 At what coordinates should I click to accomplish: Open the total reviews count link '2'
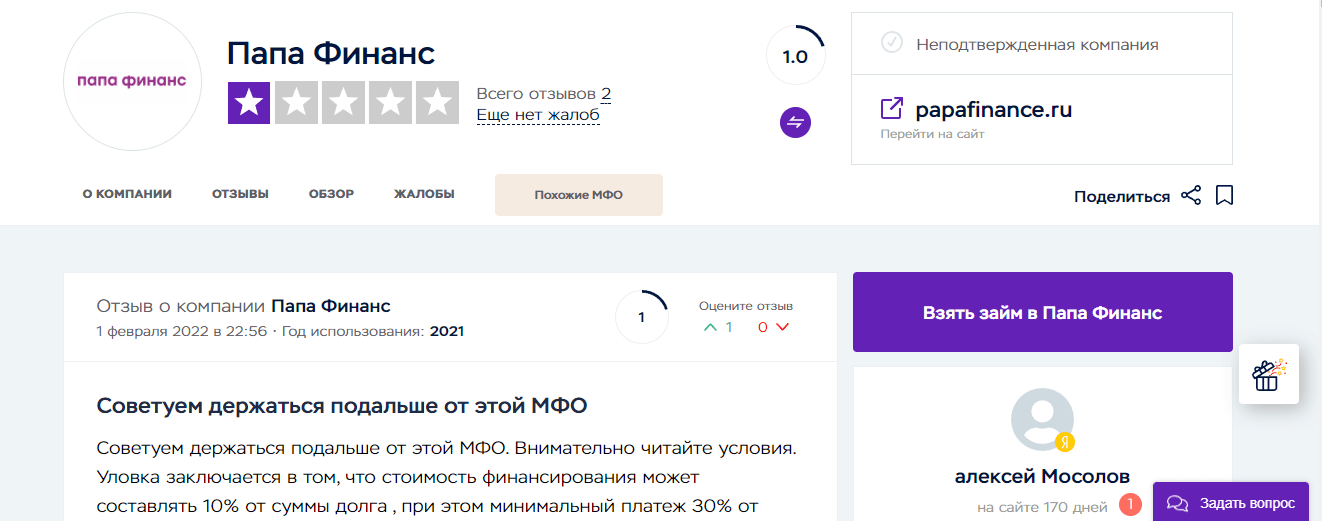[x=606, y=94]
